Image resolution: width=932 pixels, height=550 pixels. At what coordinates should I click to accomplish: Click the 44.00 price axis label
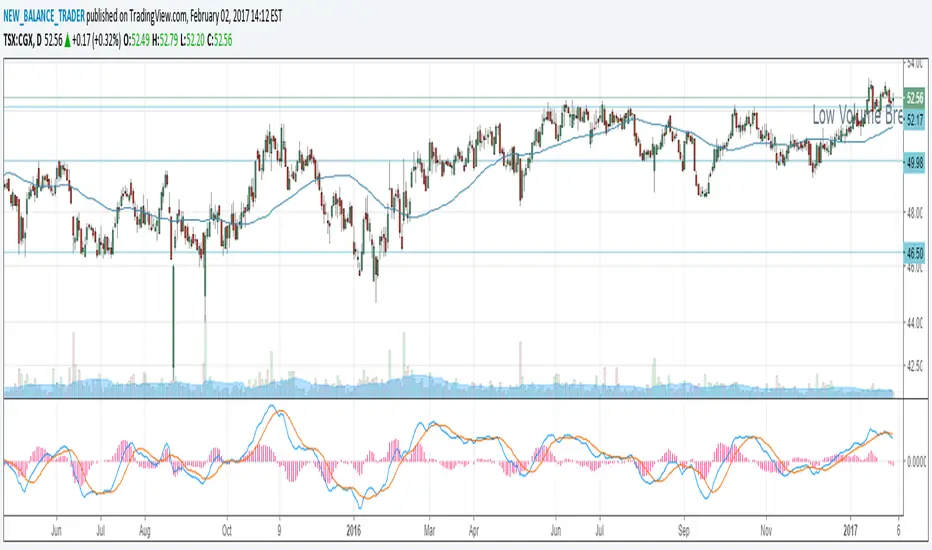coord(915,323)
